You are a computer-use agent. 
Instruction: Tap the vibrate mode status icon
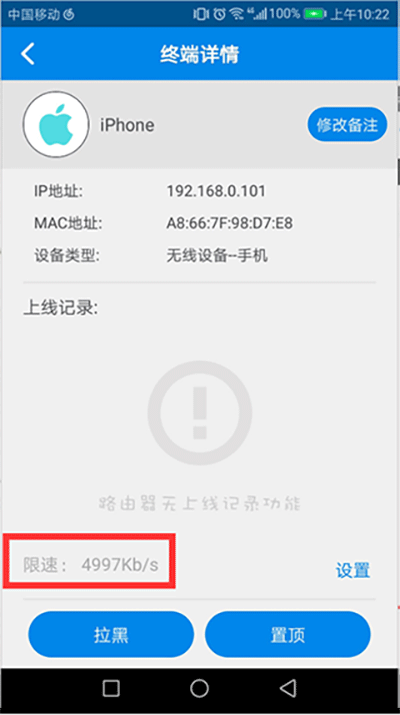tap(201, 14)
